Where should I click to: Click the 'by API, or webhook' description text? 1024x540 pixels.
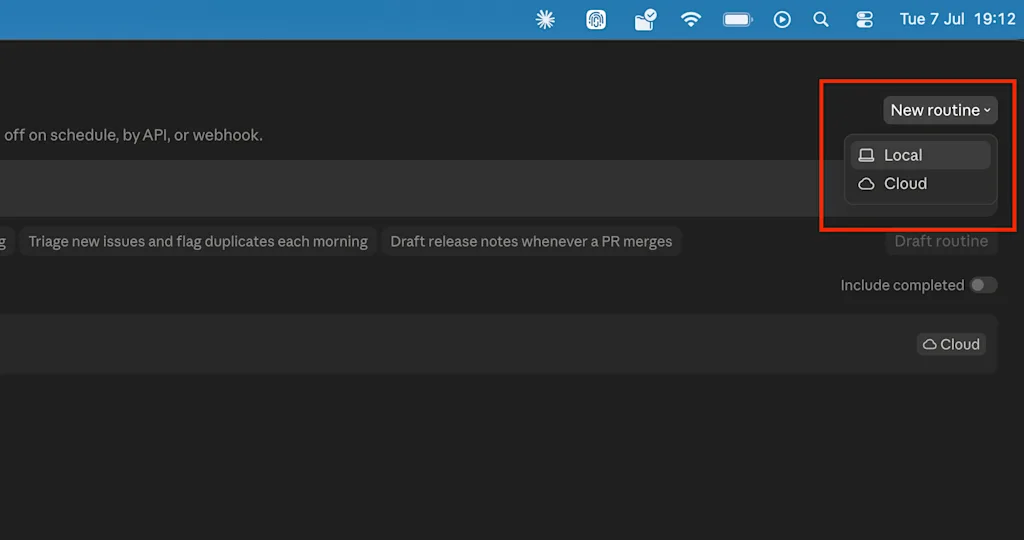[193, 135]
